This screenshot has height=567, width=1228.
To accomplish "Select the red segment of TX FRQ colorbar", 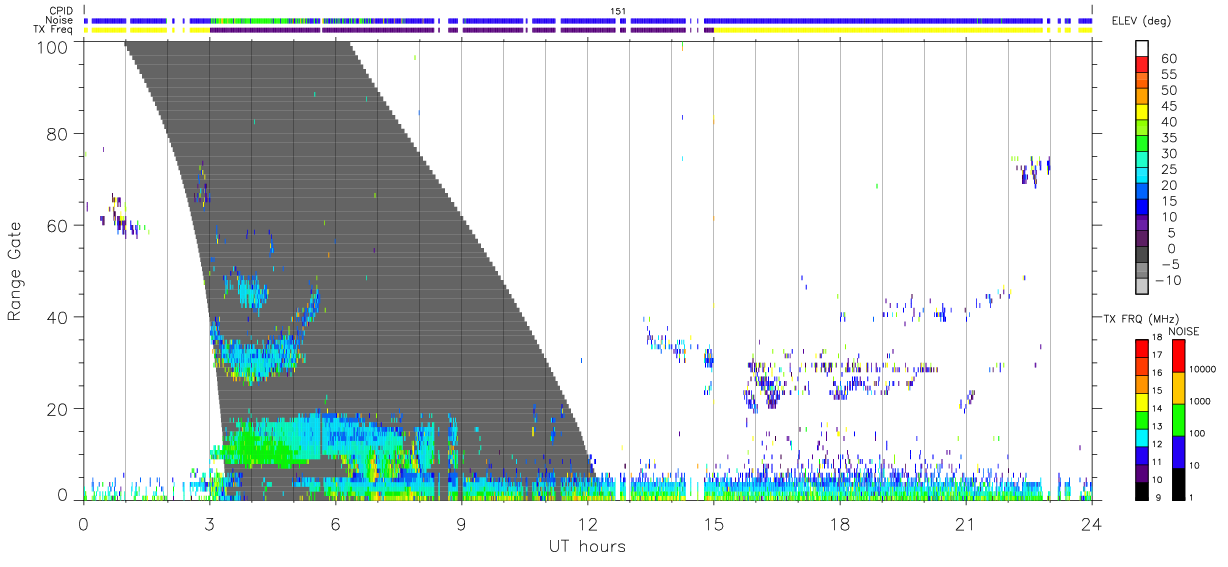I will [1142, 348].
